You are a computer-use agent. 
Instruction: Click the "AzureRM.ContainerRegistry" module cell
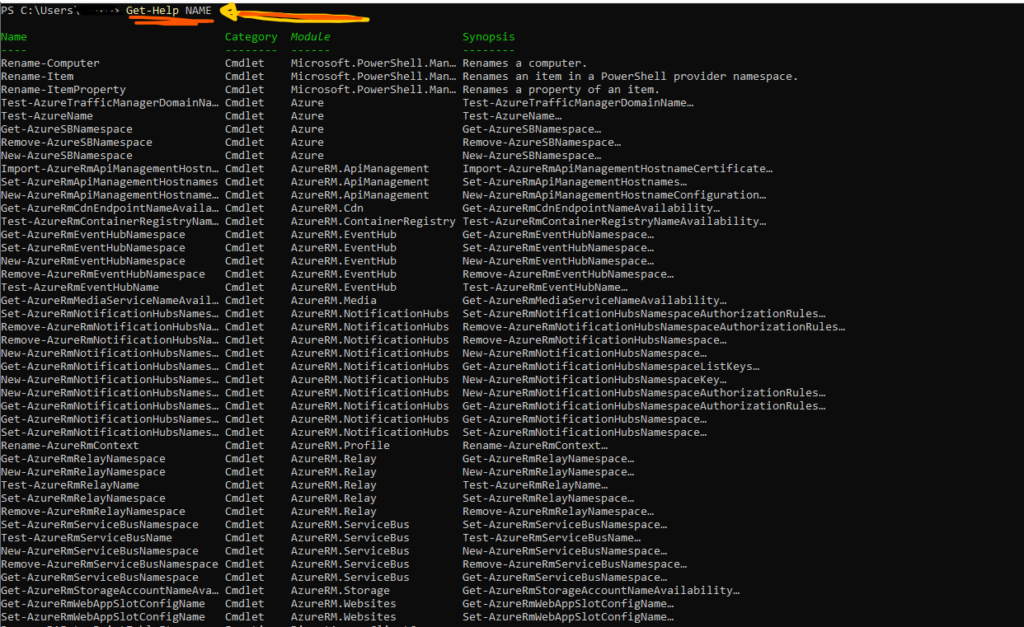coord(373,221)
